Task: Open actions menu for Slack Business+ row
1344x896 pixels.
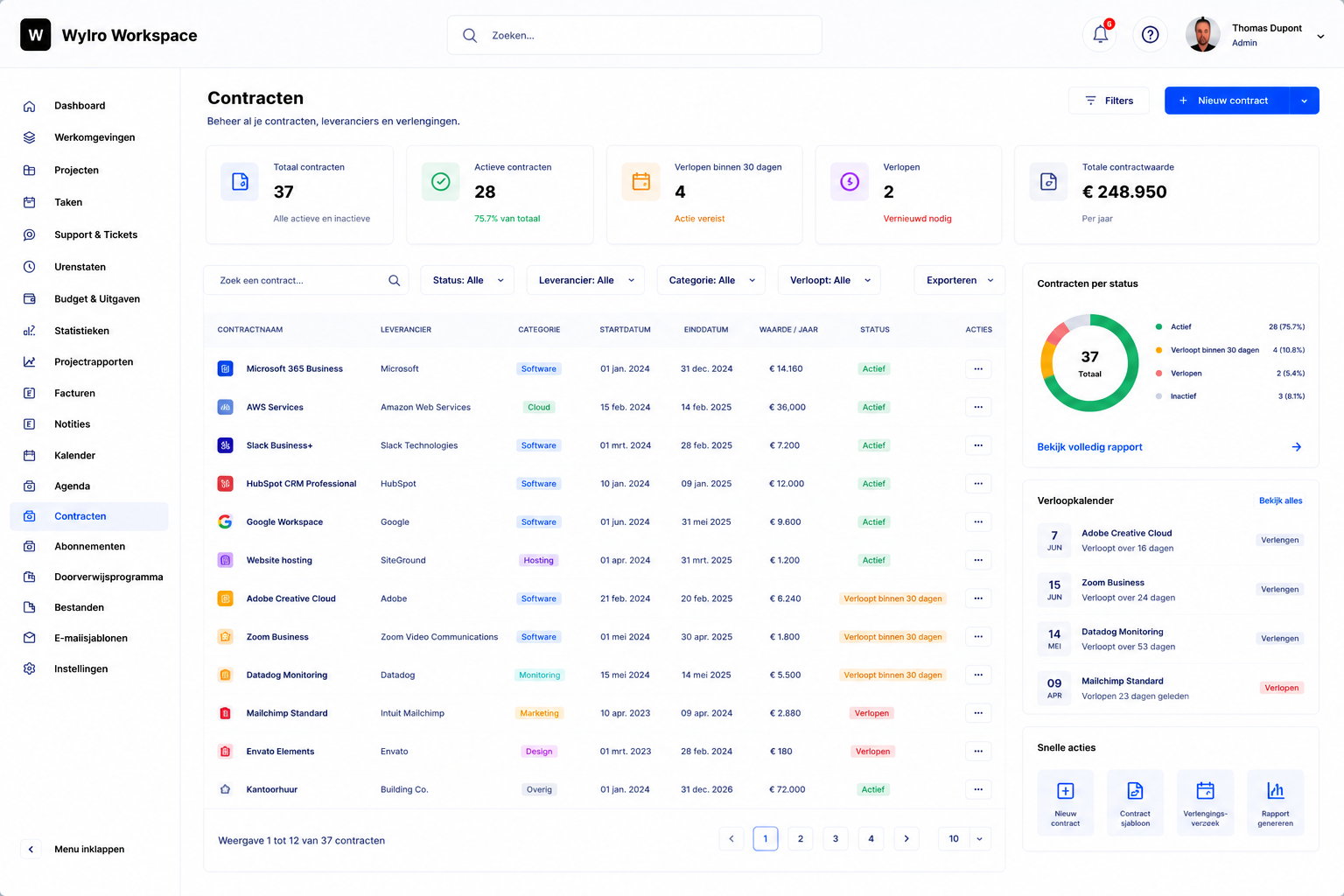Action: [x=978, y=445]
